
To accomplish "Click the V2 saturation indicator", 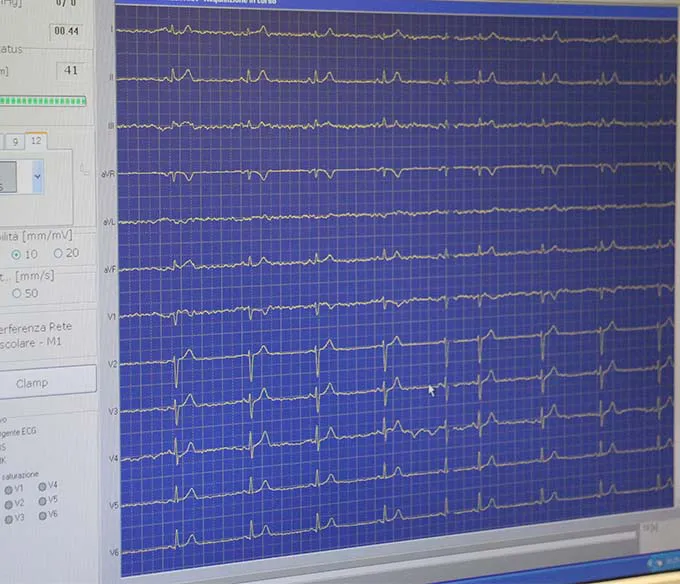I will coord(9,504).
